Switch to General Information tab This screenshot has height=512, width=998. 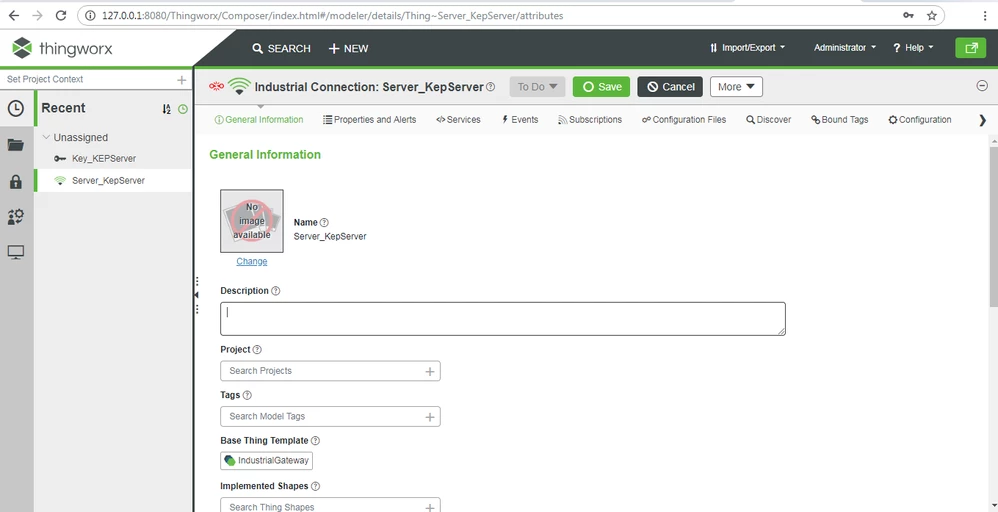point(259,120)
